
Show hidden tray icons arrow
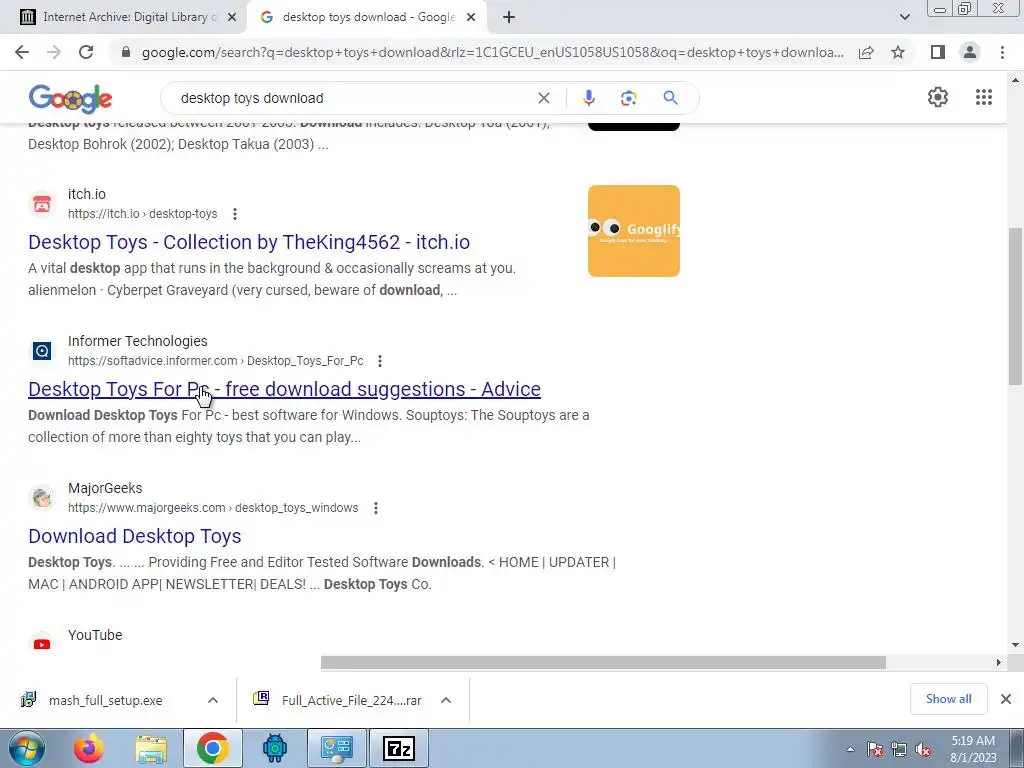coord(850,750)
